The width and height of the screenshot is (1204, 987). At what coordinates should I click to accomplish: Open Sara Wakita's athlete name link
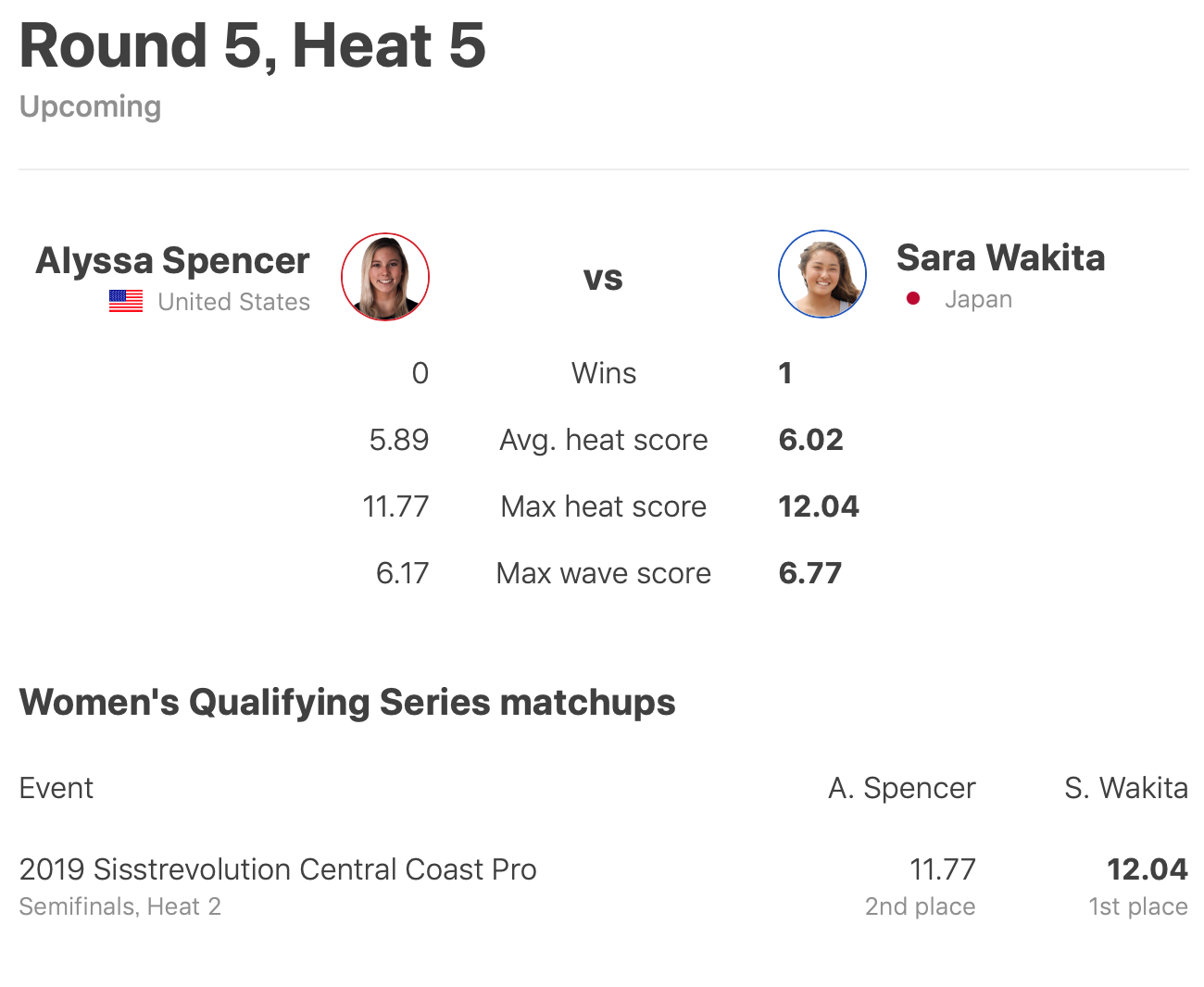pyautogui.click(x=1000, y=258)
